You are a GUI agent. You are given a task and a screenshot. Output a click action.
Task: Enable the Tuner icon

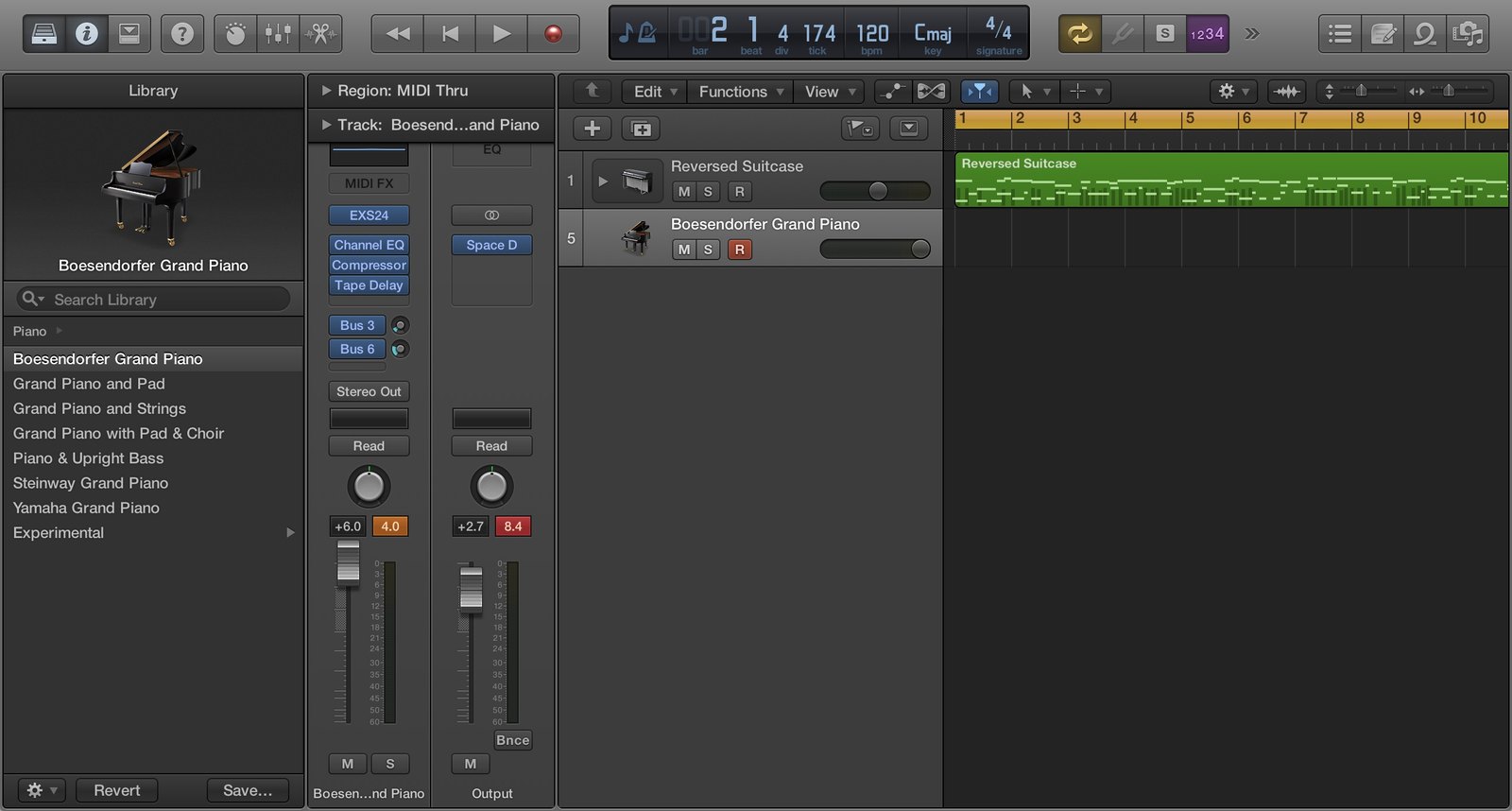tap(1123, 34)
